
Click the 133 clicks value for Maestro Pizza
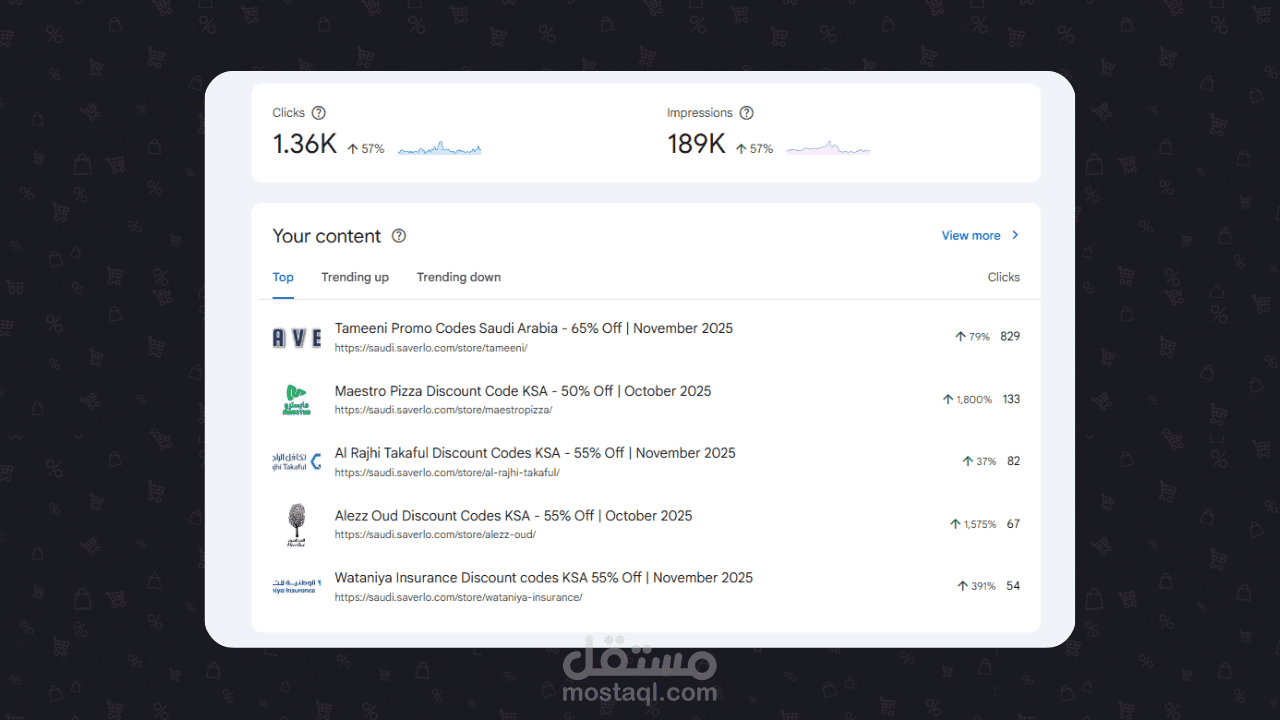tap(1011, 399)
